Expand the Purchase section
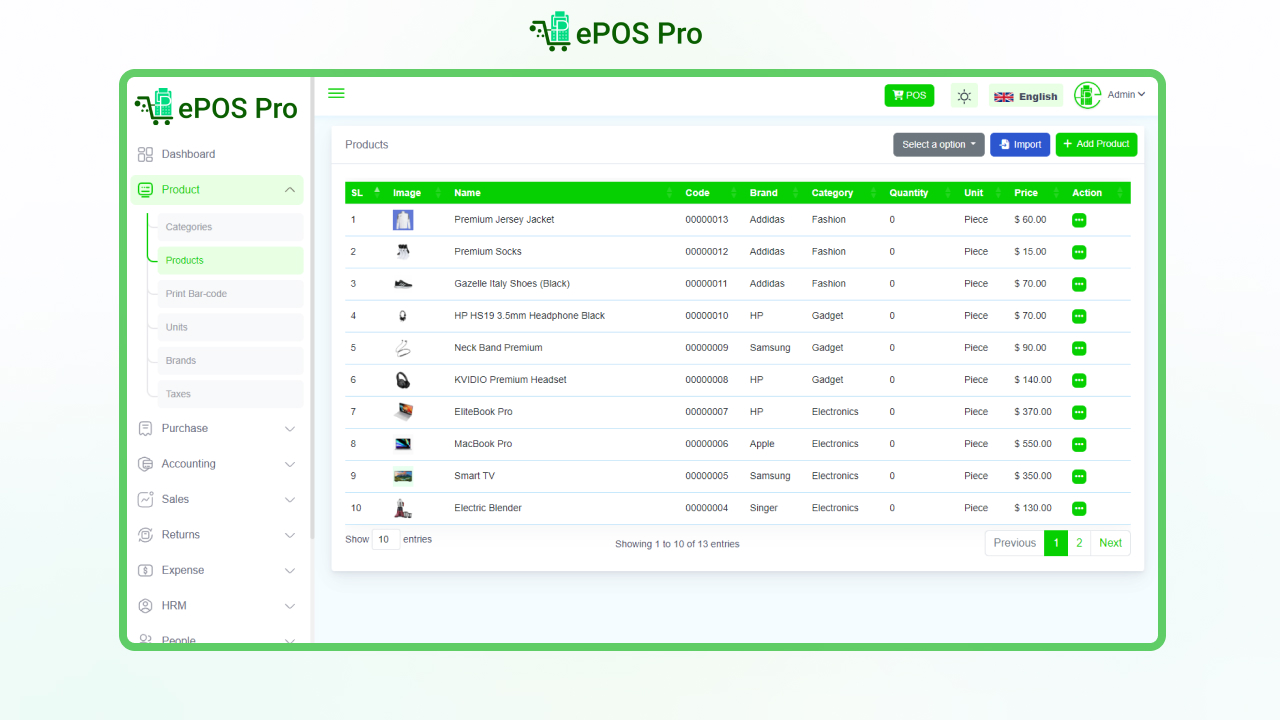The width and height of the screenshot is (1280, 720). (185, 428)
